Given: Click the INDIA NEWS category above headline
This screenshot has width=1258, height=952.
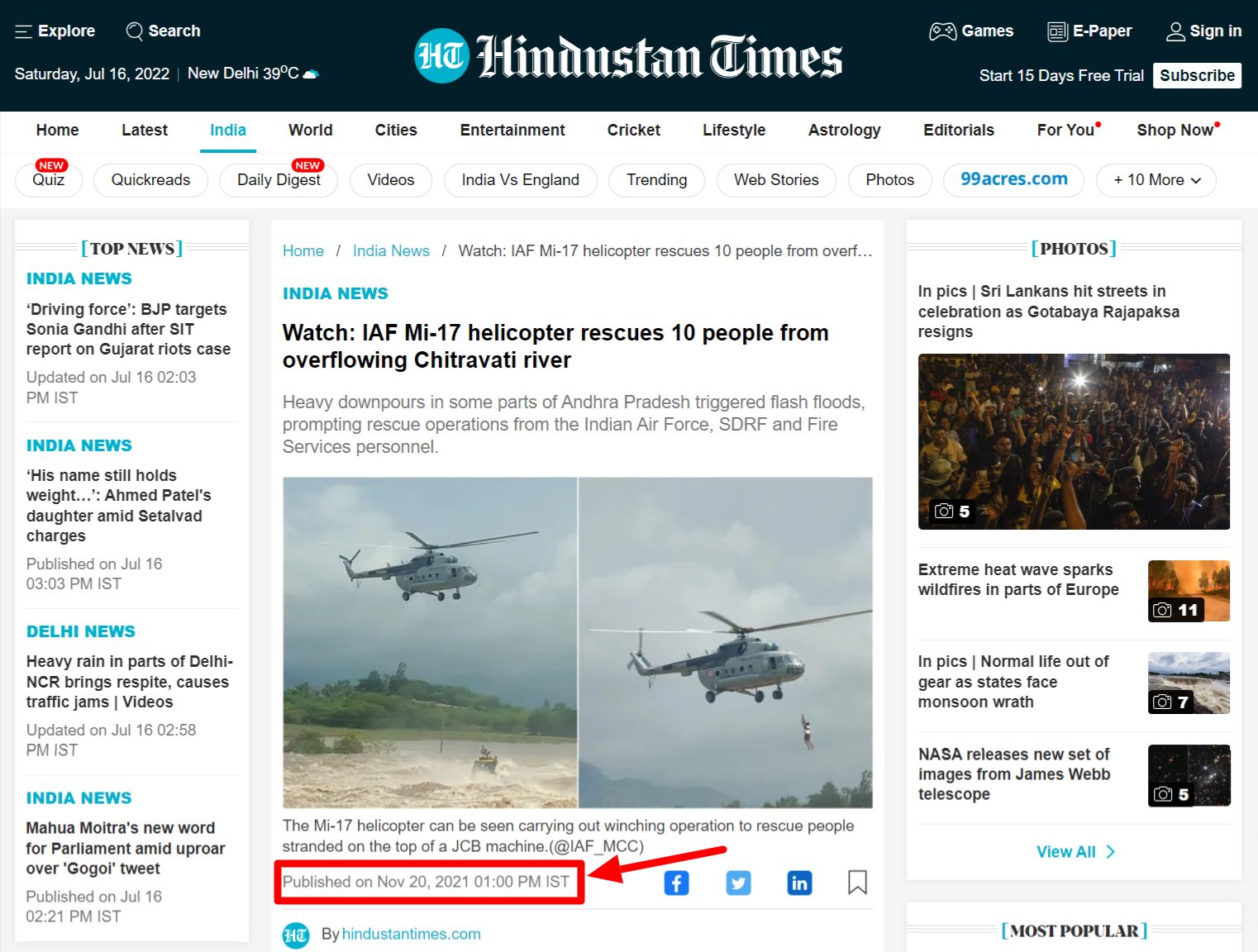Looking at the screenshot, I should (x=336, y=293).
